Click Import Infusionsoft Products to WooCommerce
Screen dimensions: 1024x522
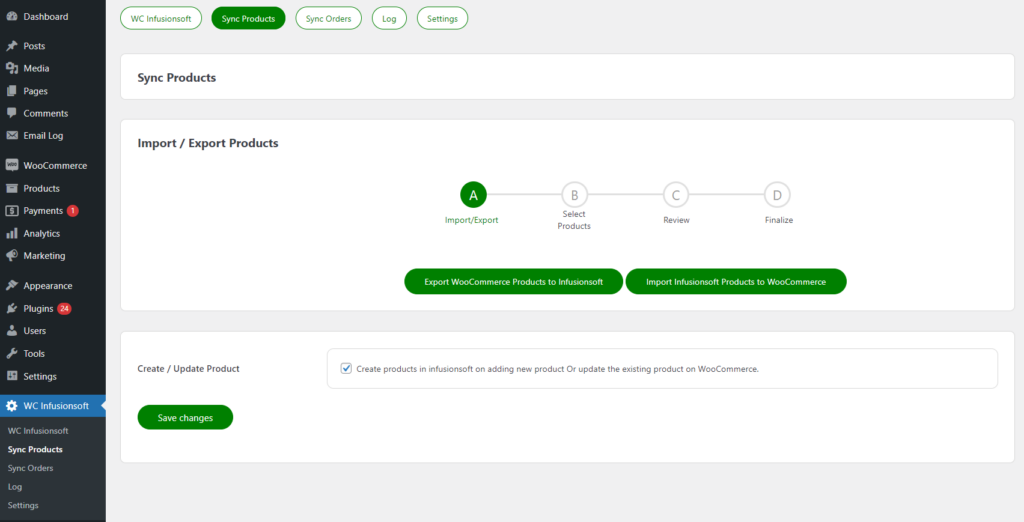pyautogui.click(x=736, y=282)
